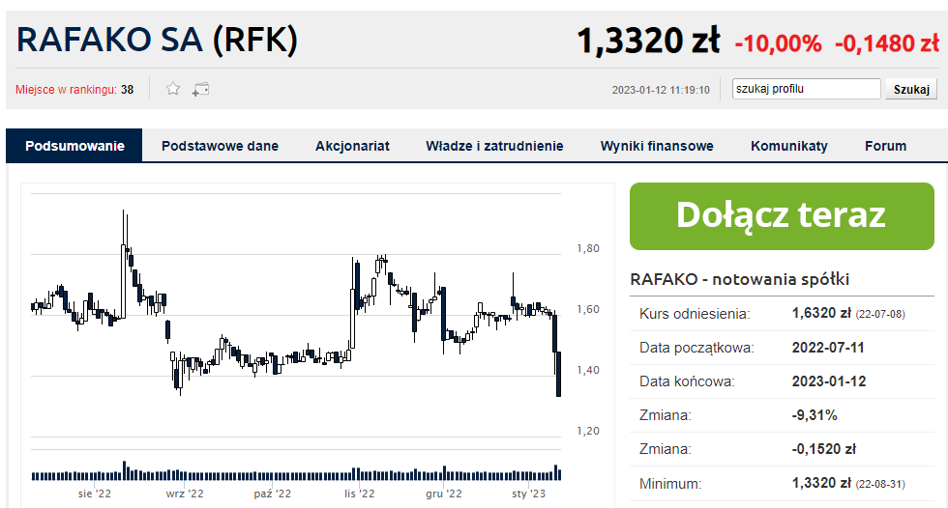This screenshot has width=948, height=508.
Task: Open Wyniki finansowe tab
Action: click(x=657, y=146)
